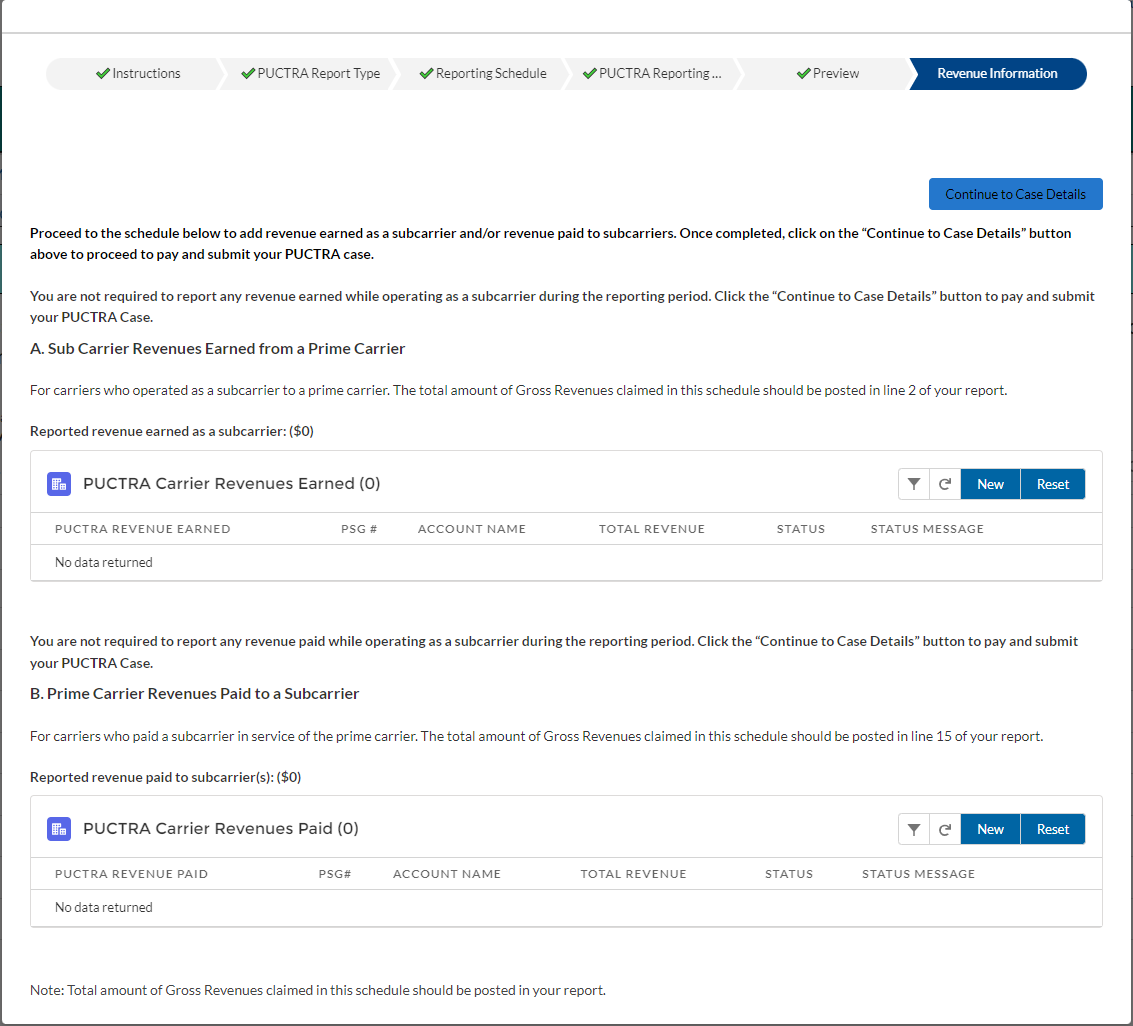Refresh the PUCTRA Carrier Revenues Earned list
This screenshot has height=1026, width=1133.
coord(944,484)
